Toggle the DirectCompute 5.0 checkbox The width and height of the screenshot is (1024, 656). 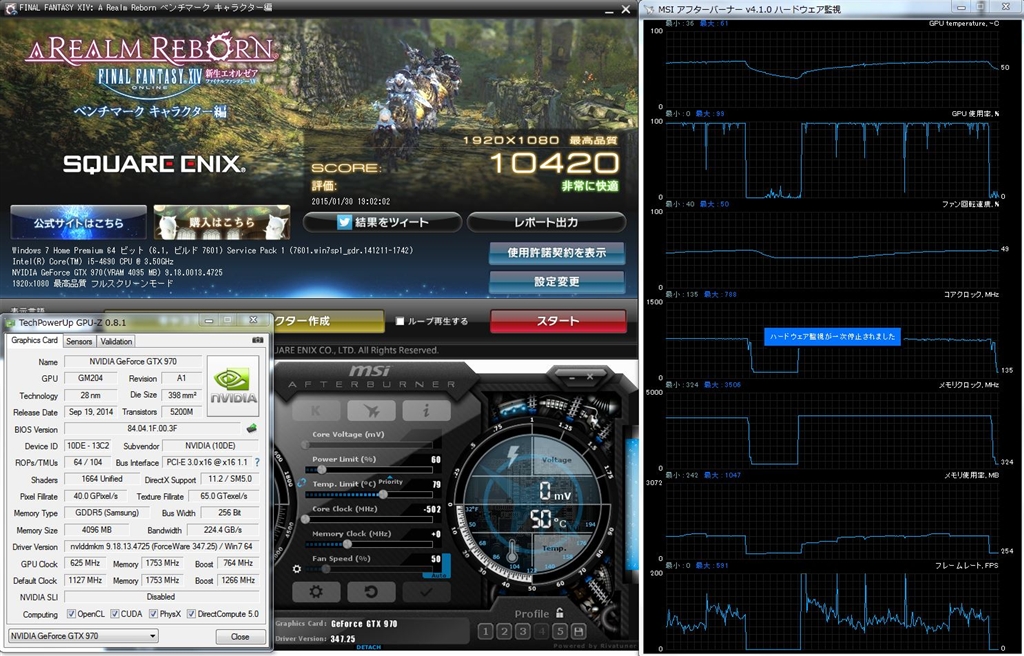tap(191, 614)
